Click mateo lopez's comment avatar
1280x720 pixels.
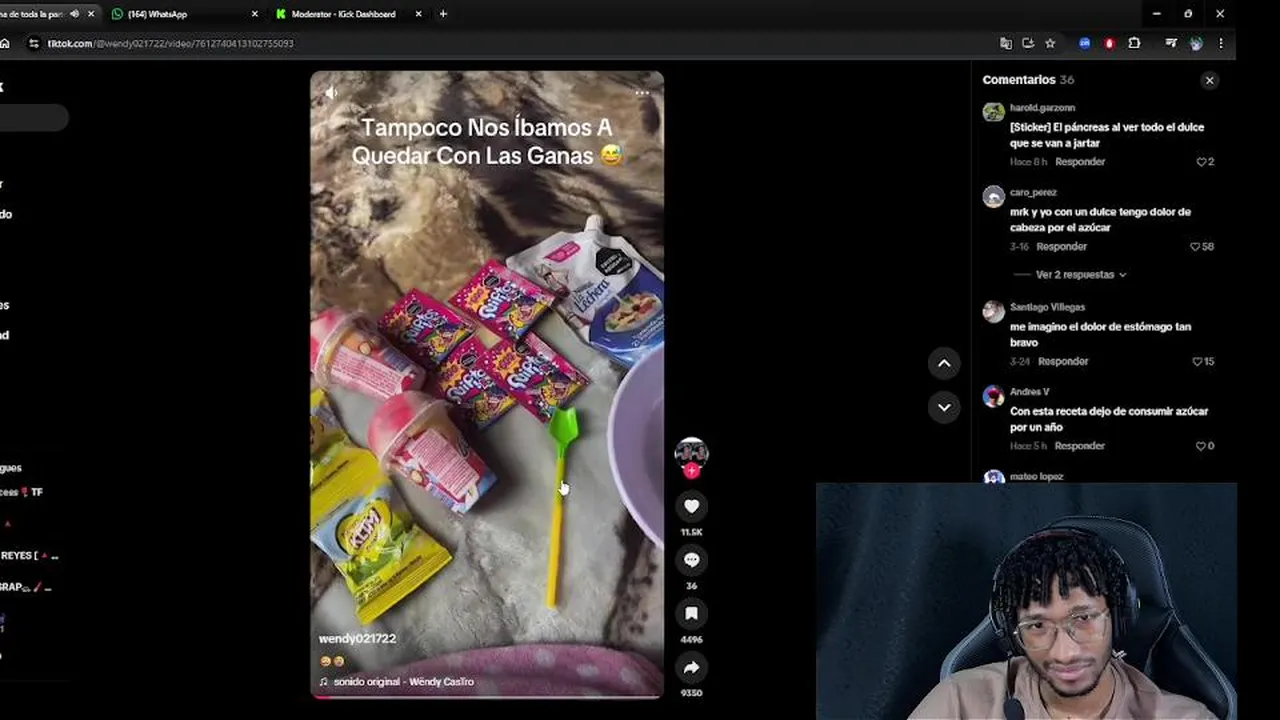pyautogui.click(x=993, y=478)
